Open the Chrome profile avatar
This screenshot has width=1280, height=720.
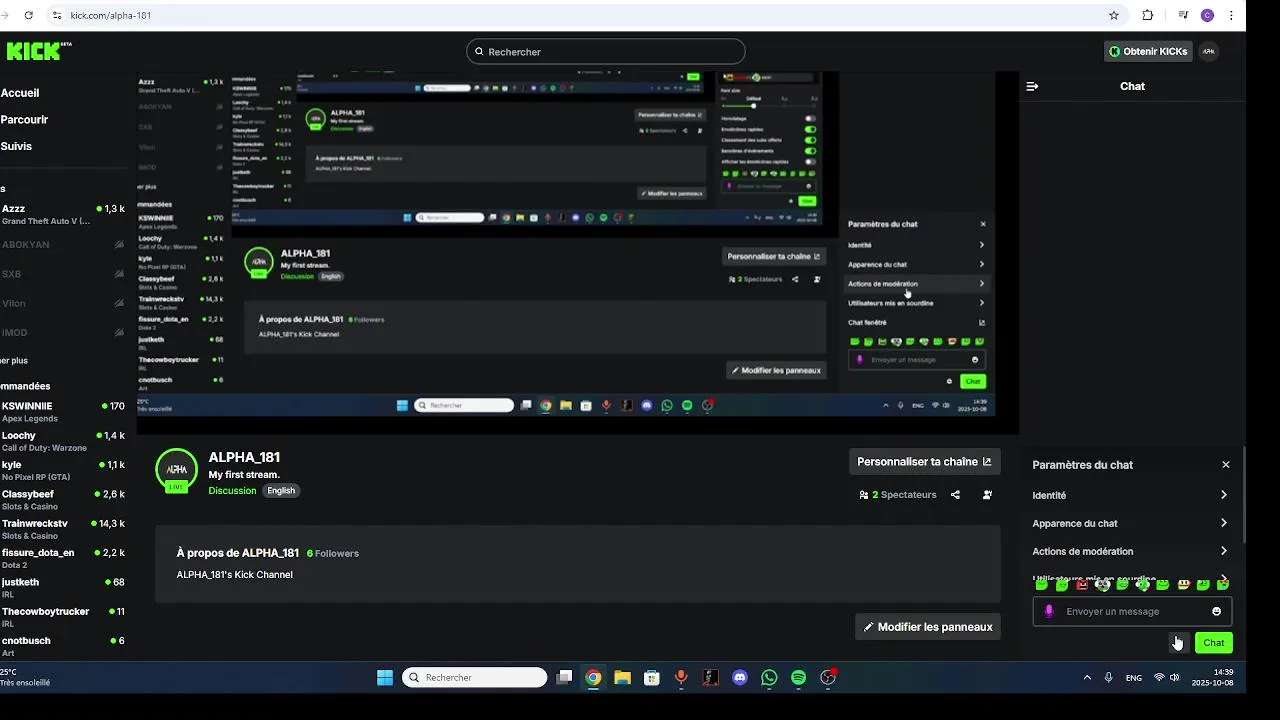(1208, 15)
